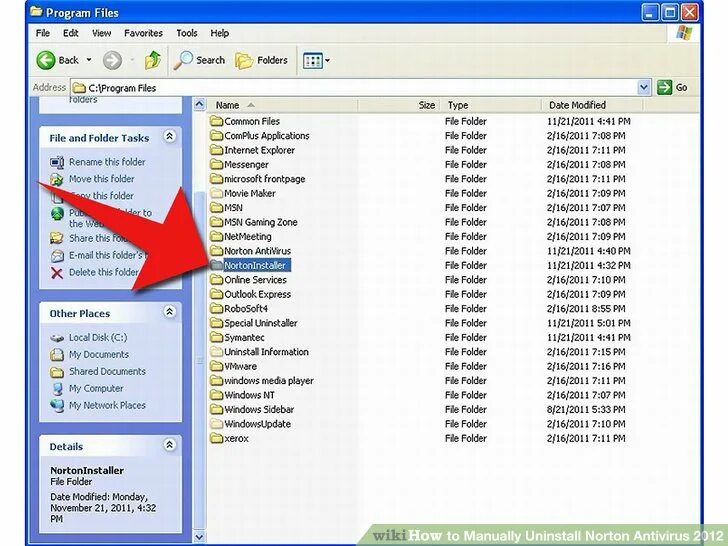728x546 pixels.
Task: Select the RoboSoft4 folder icon
Action: coord(216,308)
